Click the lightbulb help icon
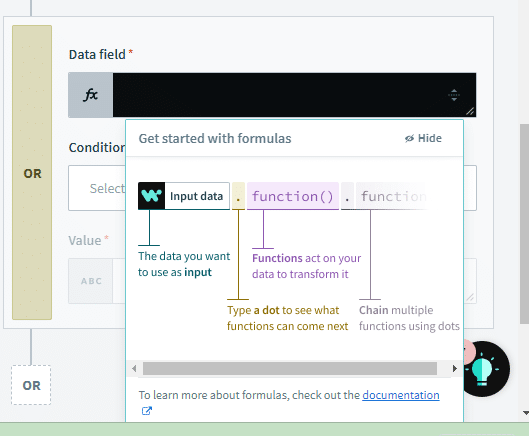The image size is (529, 436). 482,370
